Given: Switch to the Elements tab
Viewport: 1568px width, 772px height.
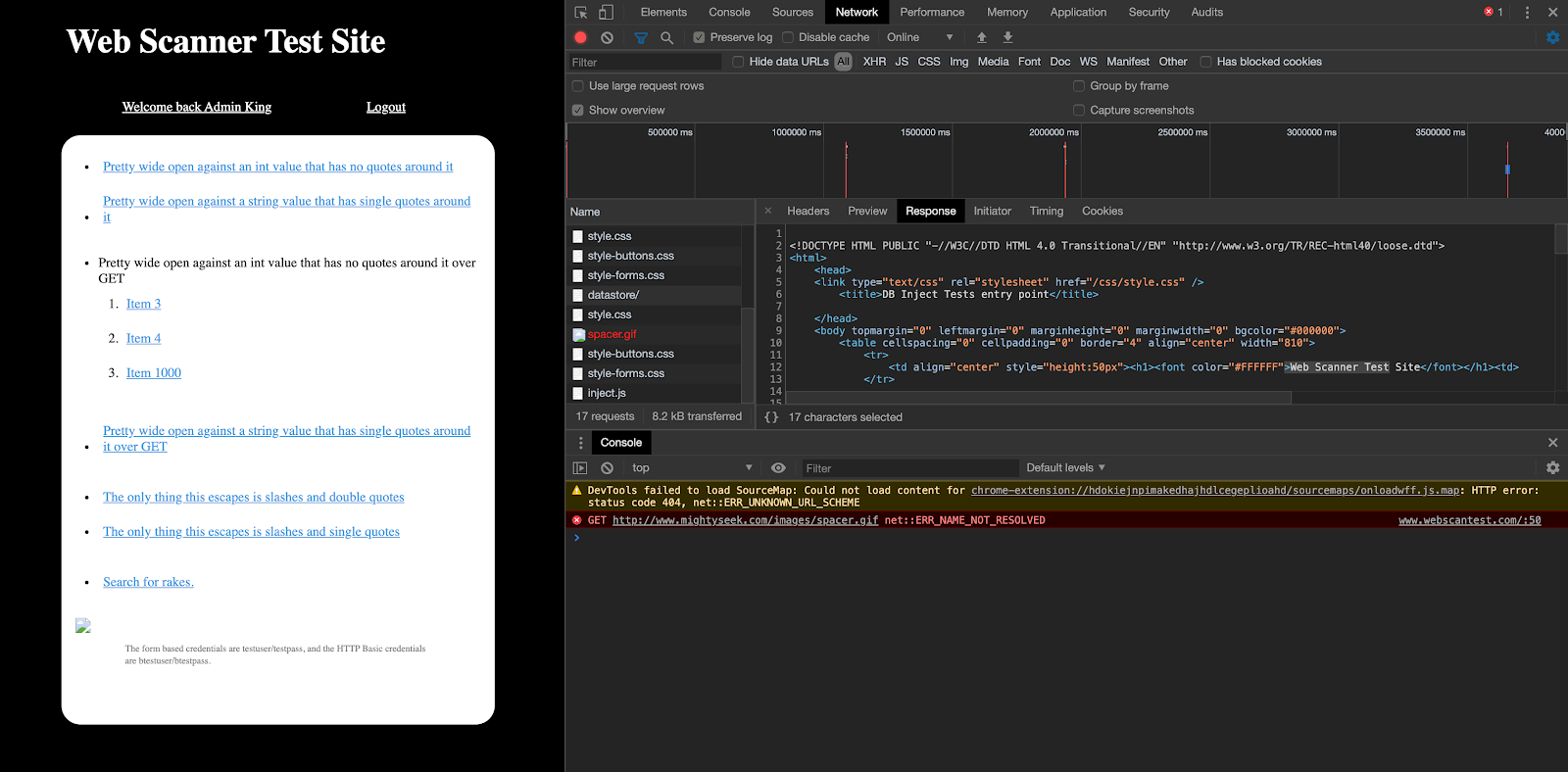Looking at the screenshot, I should coord(663,13).
